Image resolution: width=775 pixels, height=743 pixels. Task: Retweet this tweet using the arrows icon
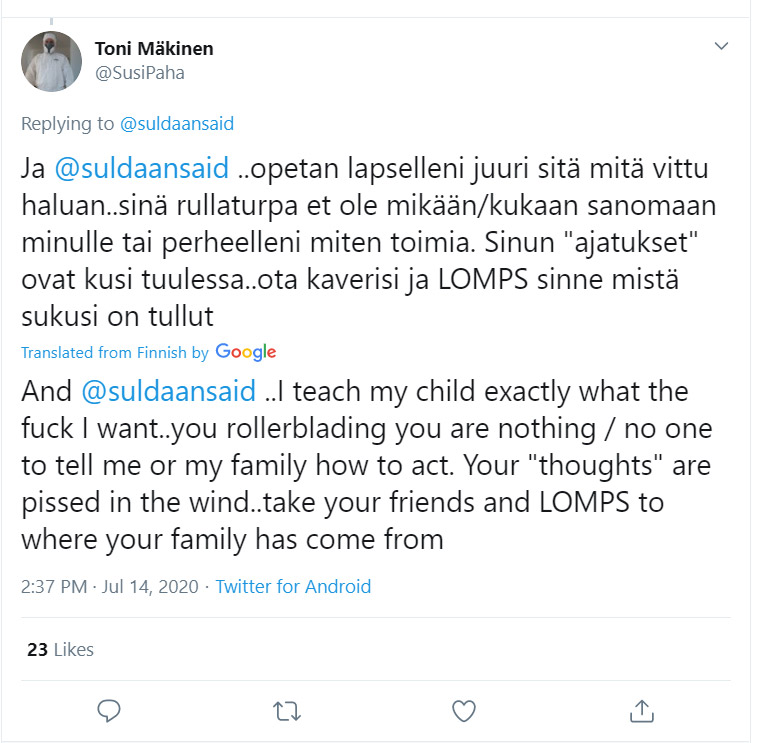click(287, 711)
